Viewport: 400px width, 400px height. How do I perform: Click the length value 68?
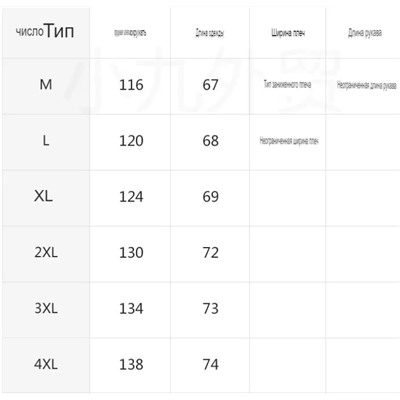(x=210, y=141)
